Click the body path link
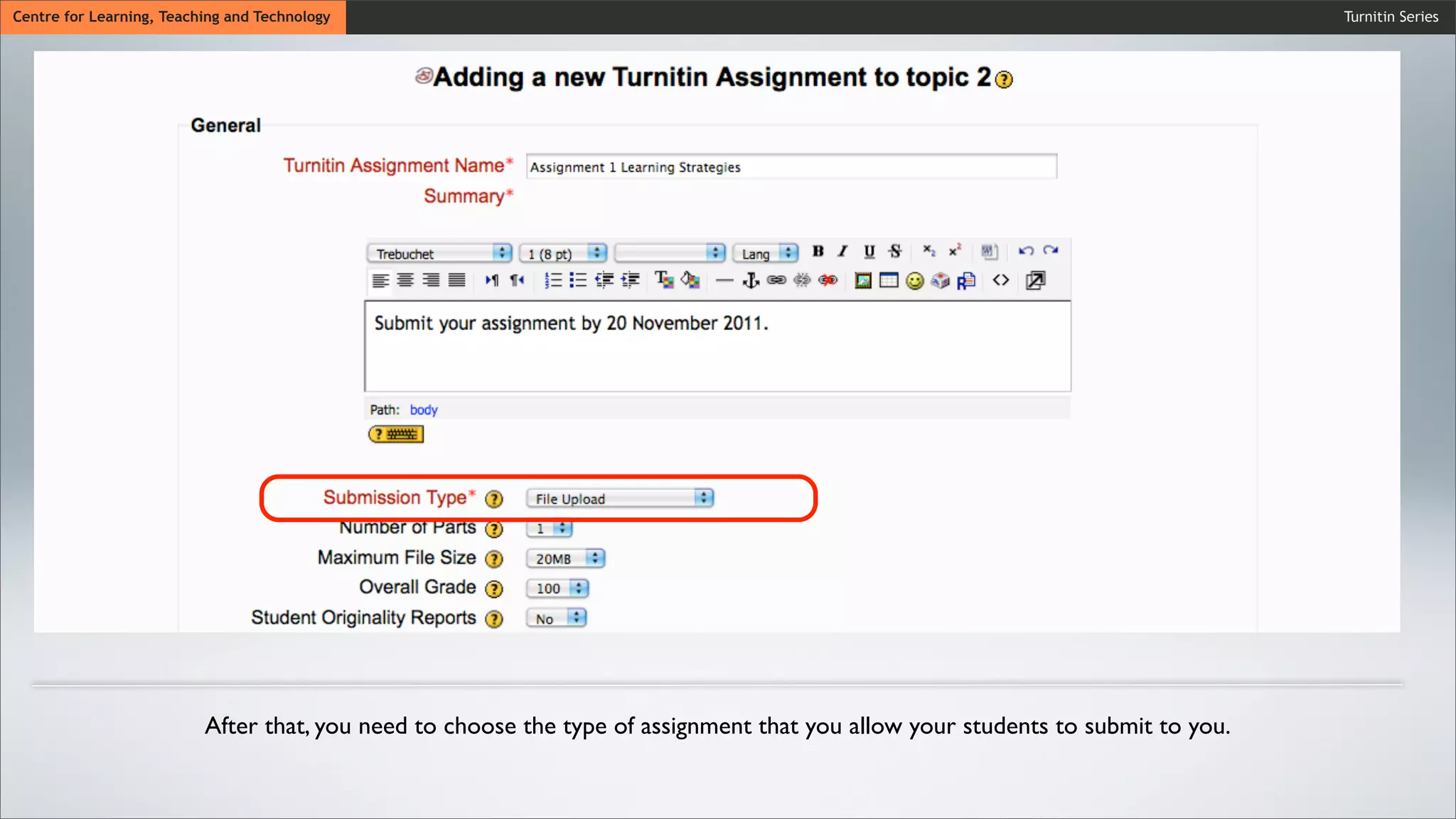 pyautogui.click(x=424, y=410)
